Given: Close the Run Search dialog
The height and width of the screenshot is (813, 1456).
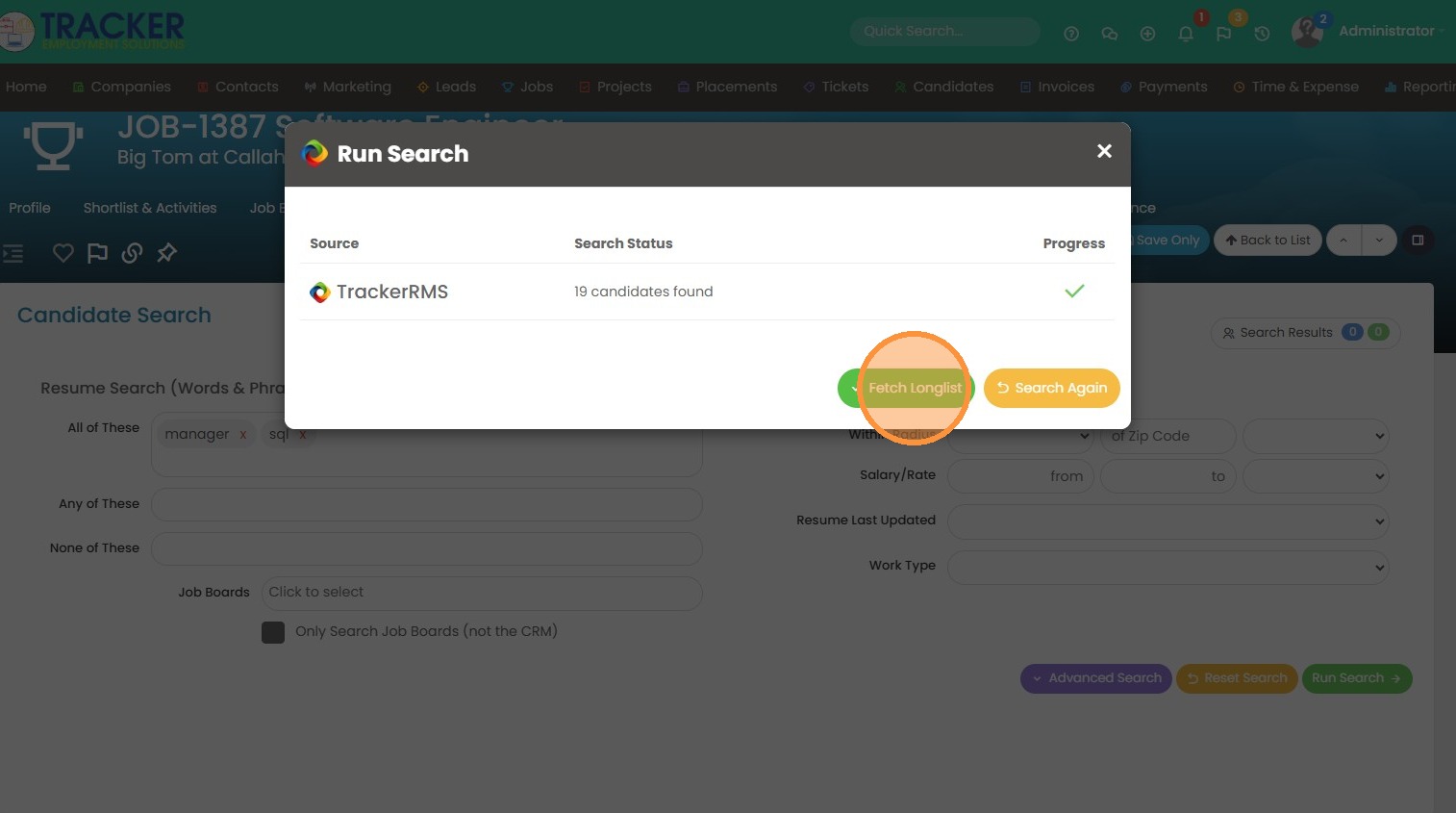Looking at the screenshot, I should (1104, 151).
